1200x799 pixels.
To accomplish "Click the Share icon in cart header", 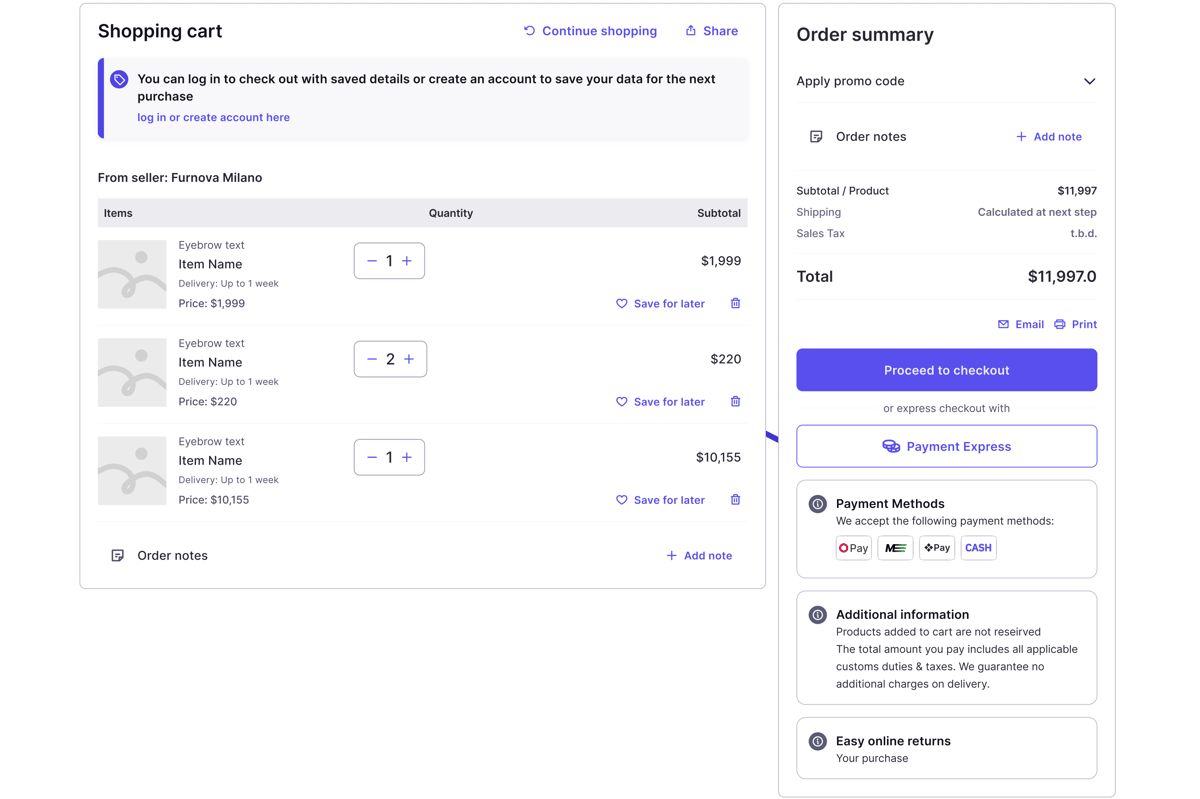I will click(690, 31).
